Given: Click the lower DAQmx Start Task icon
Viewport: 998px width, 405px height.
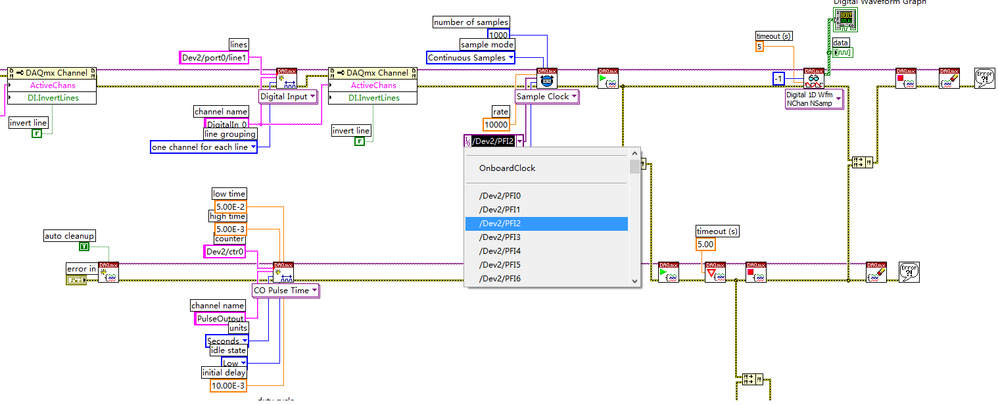Looking at the screenshot, I should [x=668, y=272].
